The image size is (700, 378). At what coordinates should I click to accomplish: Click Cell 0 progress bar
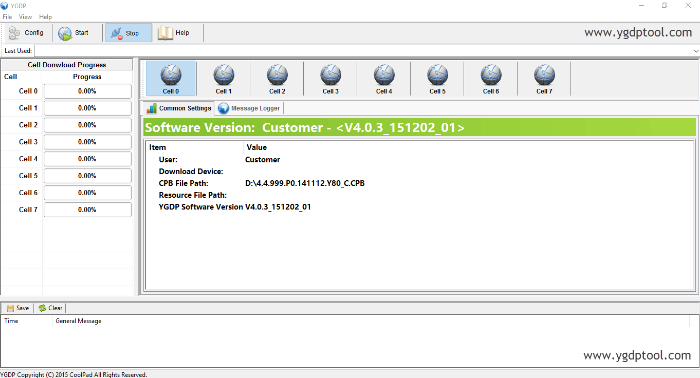(x=88, y=91)
